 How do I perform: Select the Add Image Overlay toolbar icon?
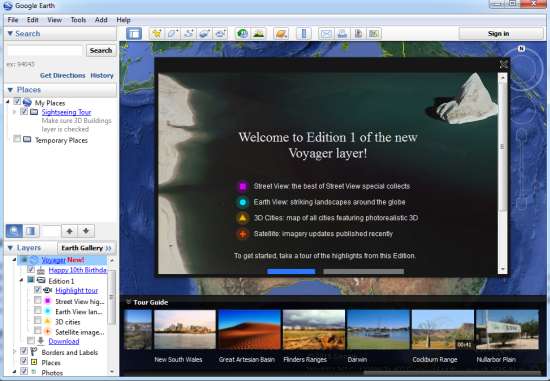[x=204, y=34]
